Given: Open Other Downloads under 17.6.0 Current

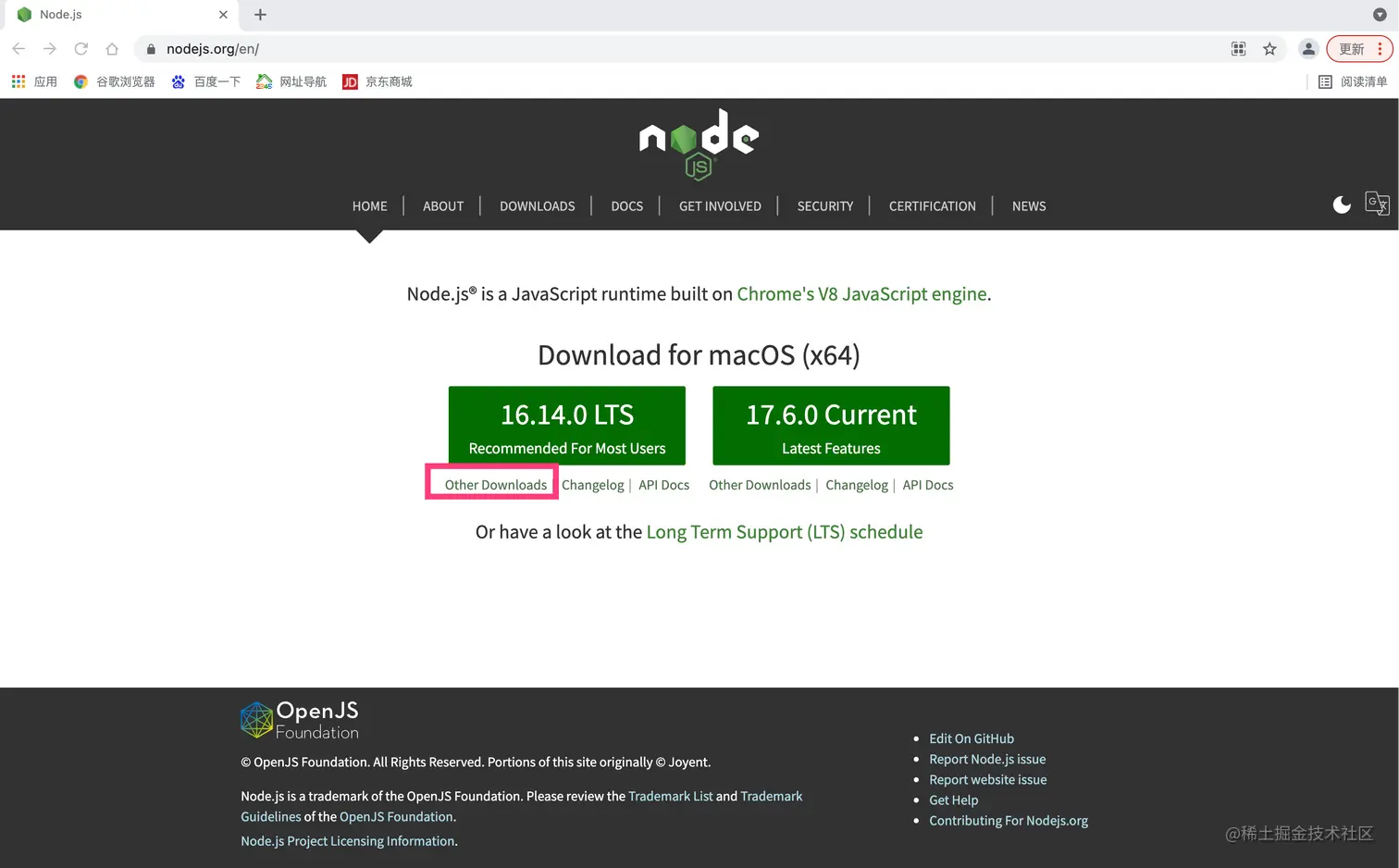Looking at the screenshot, I should (760, 485).
